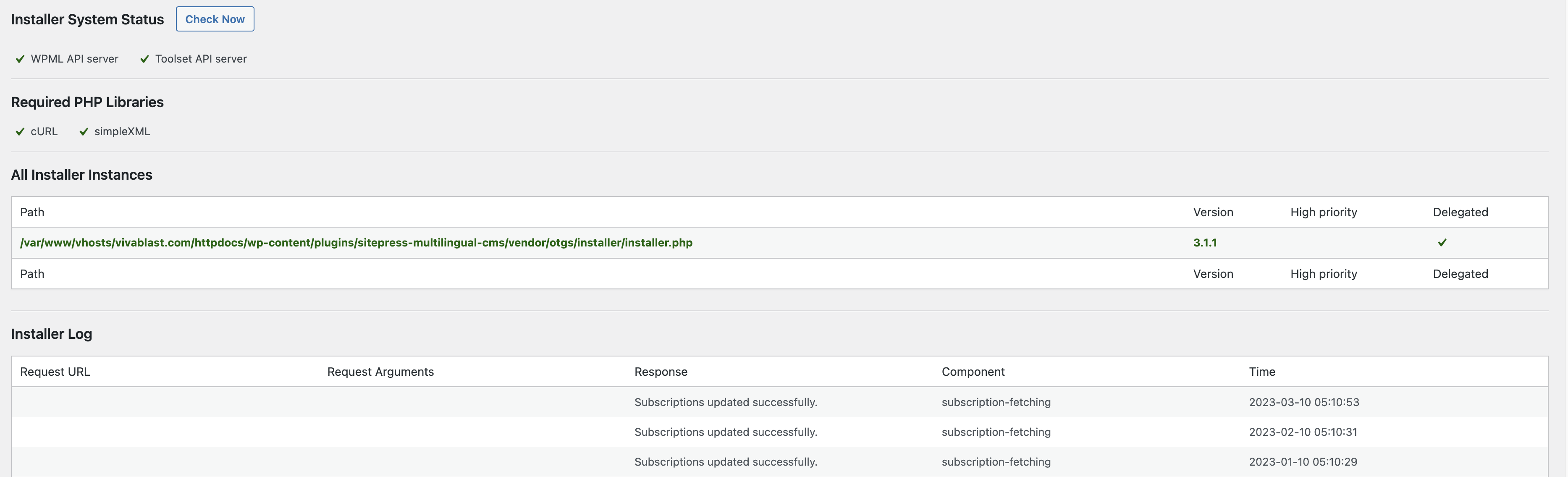Click the installer.php path in instances table
Image resolution: width=1568 pixels, height=477 pixels.
click(x=356, y=243)
